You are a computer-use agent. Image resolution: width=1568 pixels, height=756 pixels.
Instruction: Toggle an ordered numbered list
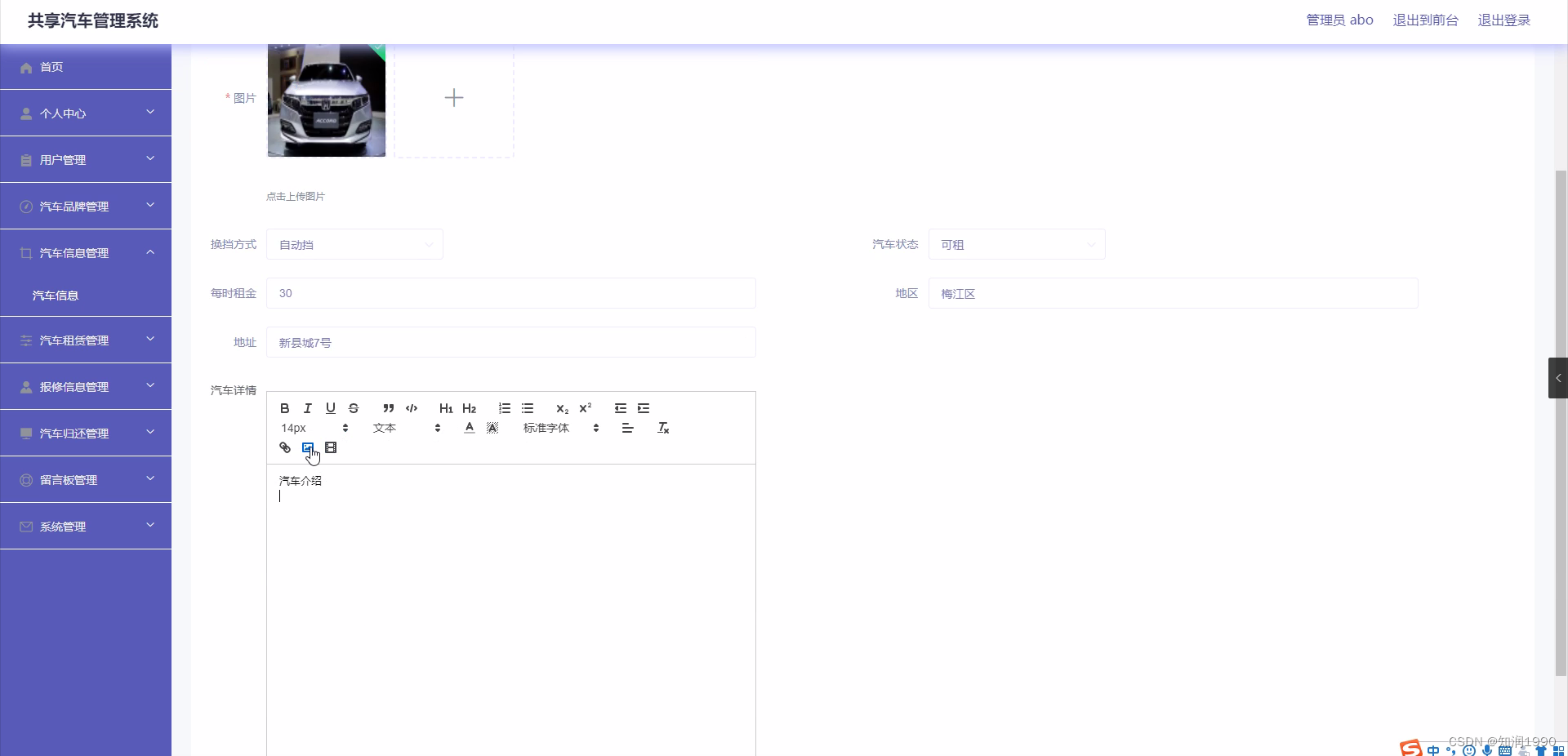504,408
